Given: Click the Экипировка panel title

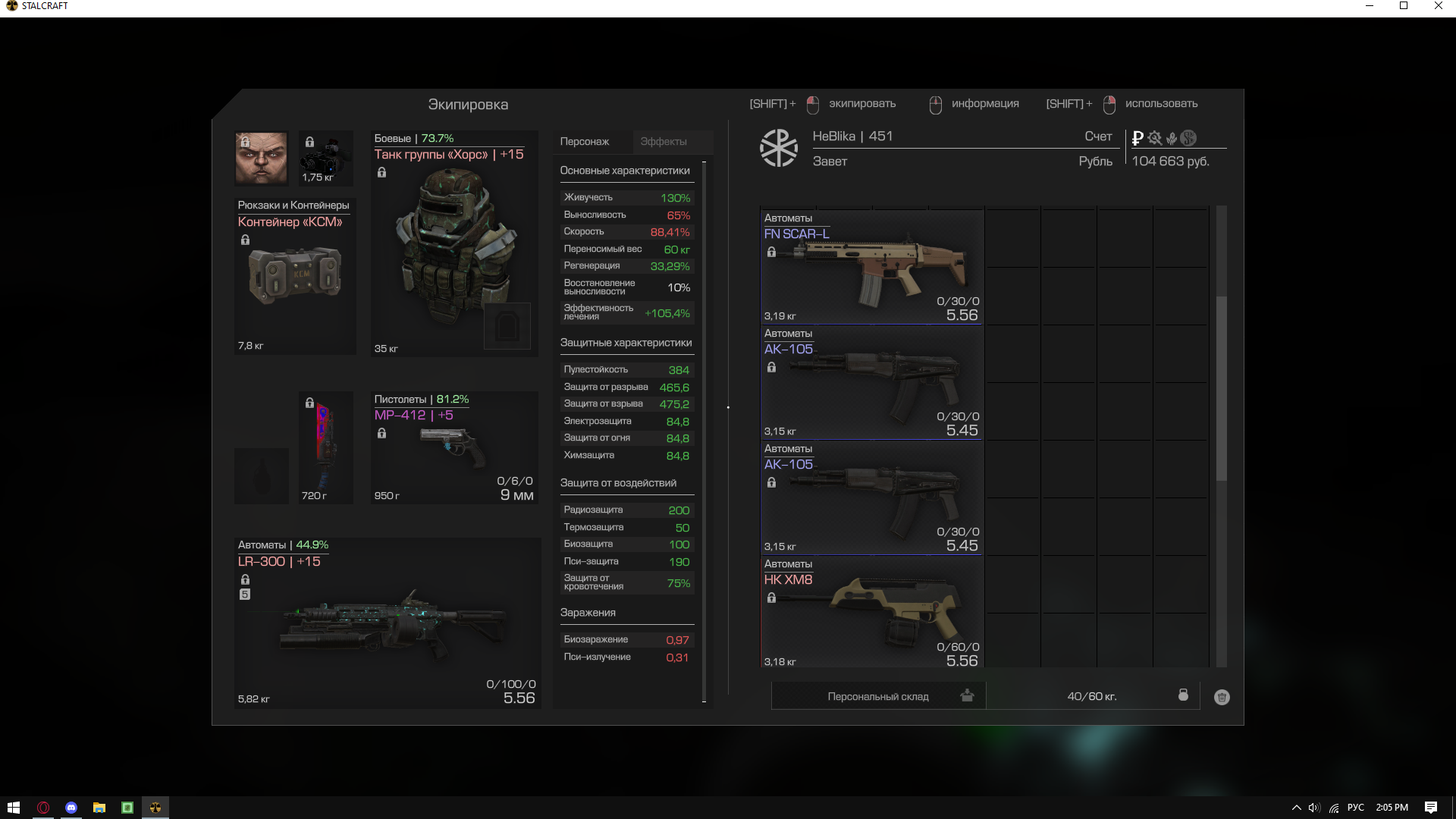Looking at the screenshot, I should tap(468, 105).
